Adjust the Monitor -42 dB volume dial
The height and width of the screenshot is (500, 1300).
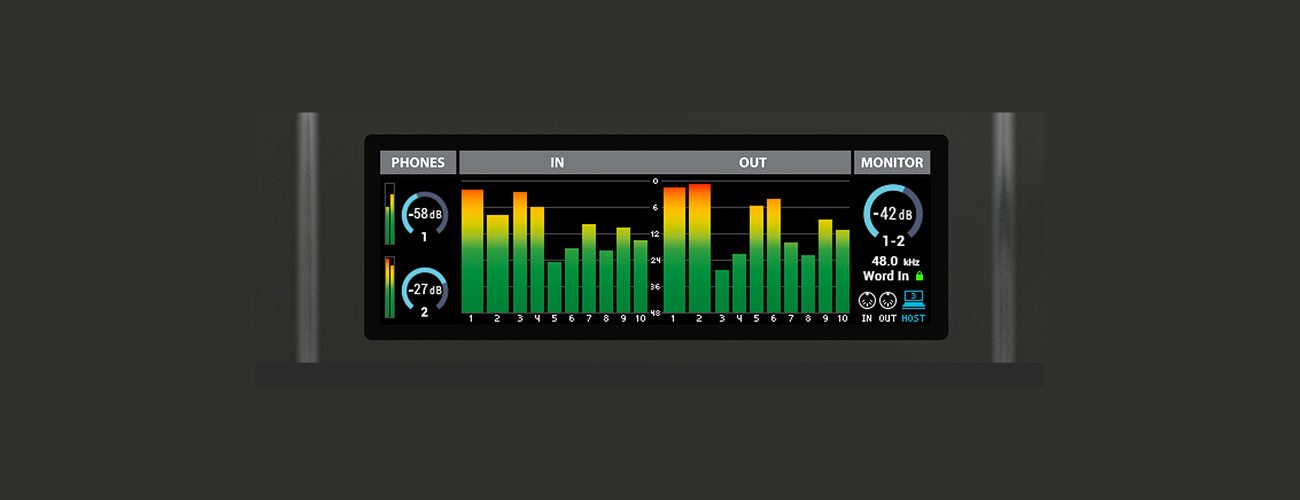tap(892, 214)
